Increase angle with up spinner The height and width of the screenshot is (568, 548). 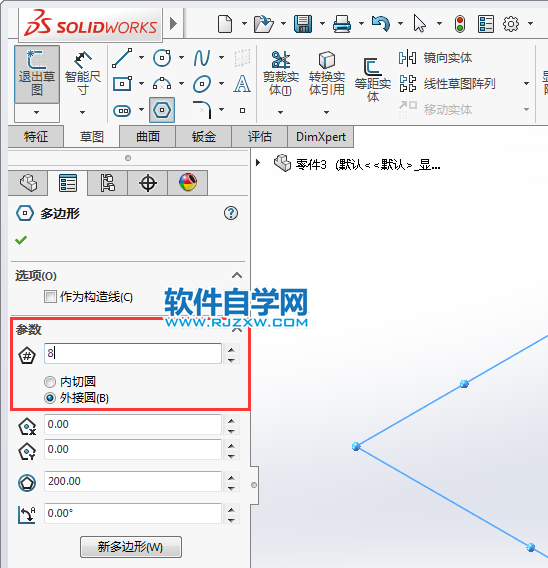[231, 509]
